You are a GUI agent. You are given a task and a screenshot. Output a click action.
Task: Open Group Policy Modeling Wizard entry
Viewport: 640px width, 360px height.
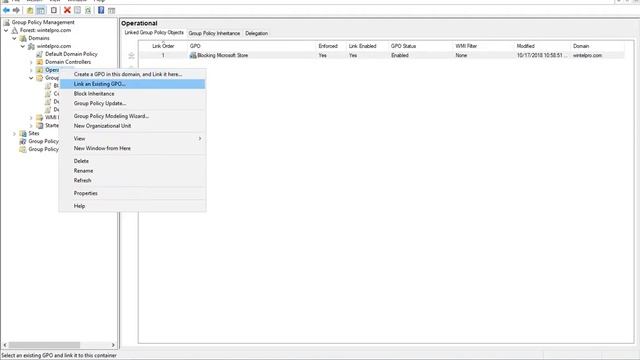point(133,116)
